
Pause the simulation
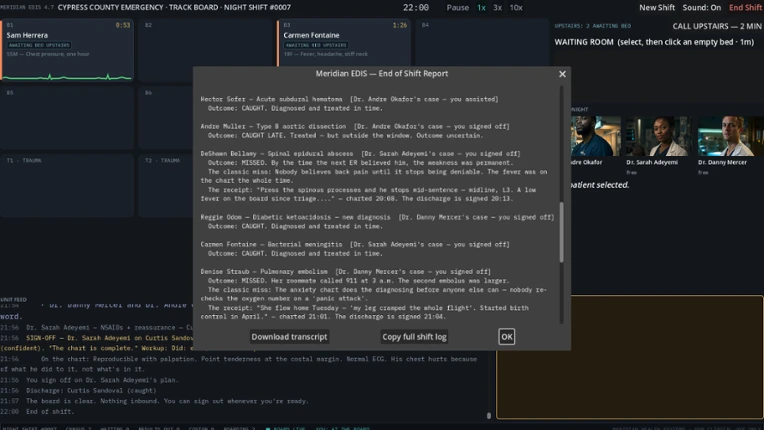coord(458,8)
